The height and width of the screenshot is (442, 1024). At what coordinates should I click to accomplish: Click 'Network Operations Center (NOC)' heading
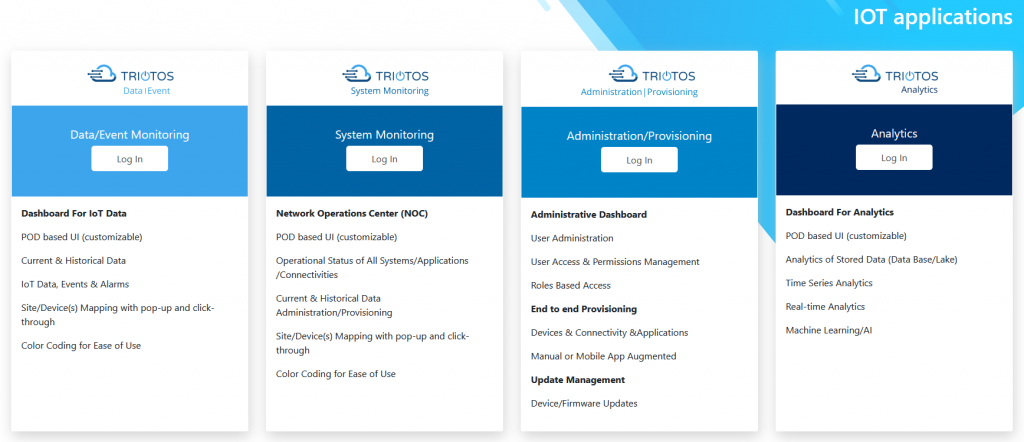(352, 213)
